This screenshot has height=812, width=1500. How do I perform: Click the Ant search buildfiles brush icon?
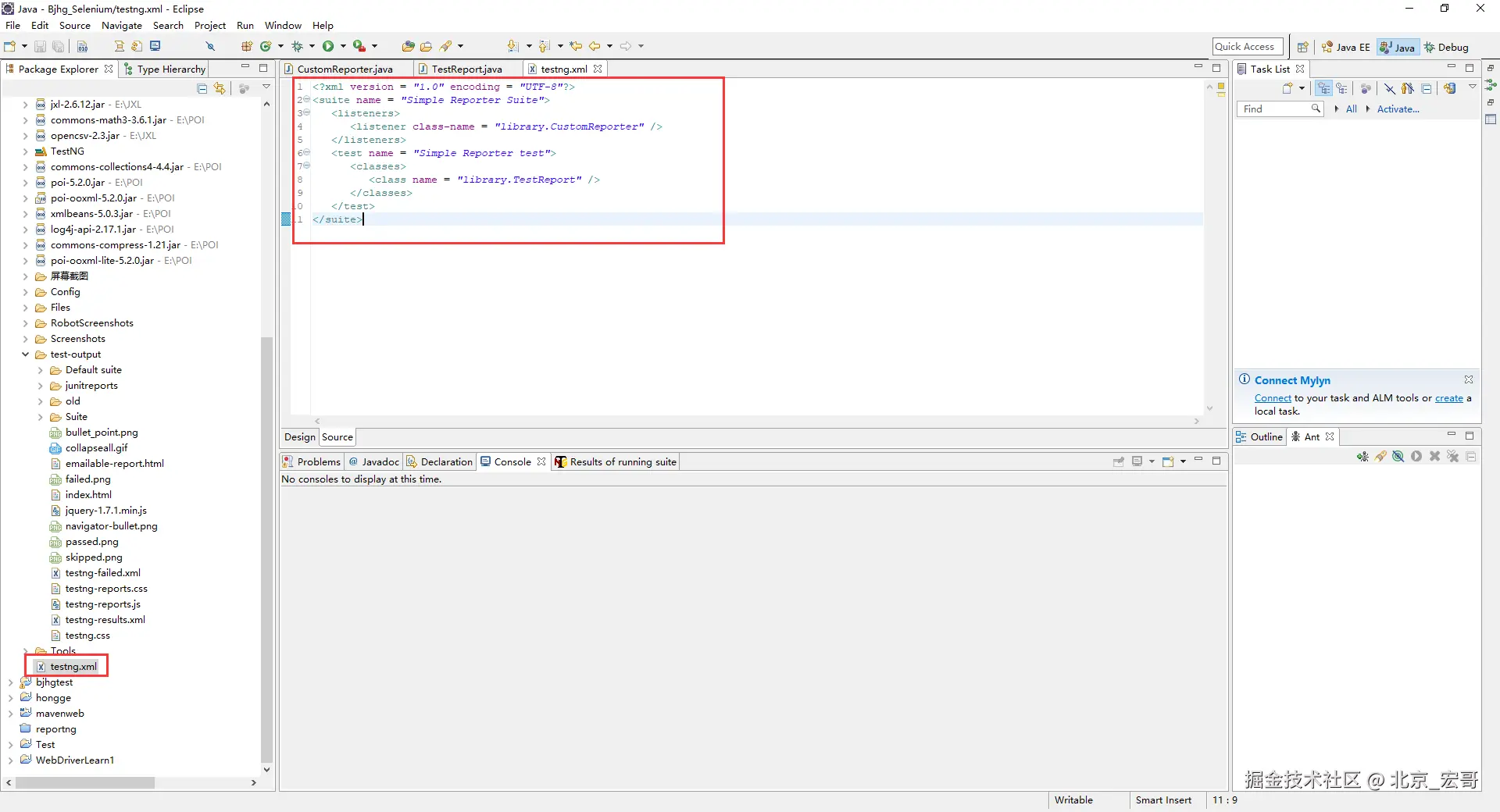[x=1380, y=457]
